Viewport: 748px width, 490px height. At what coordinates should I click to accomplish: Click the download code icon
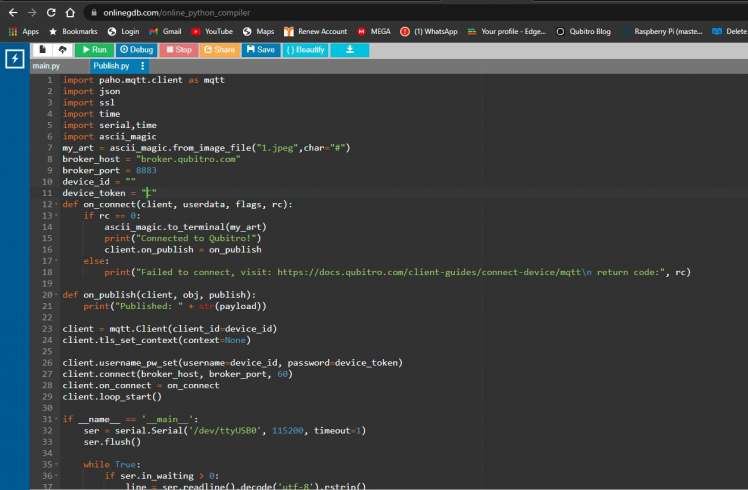[x=350, y=49]
